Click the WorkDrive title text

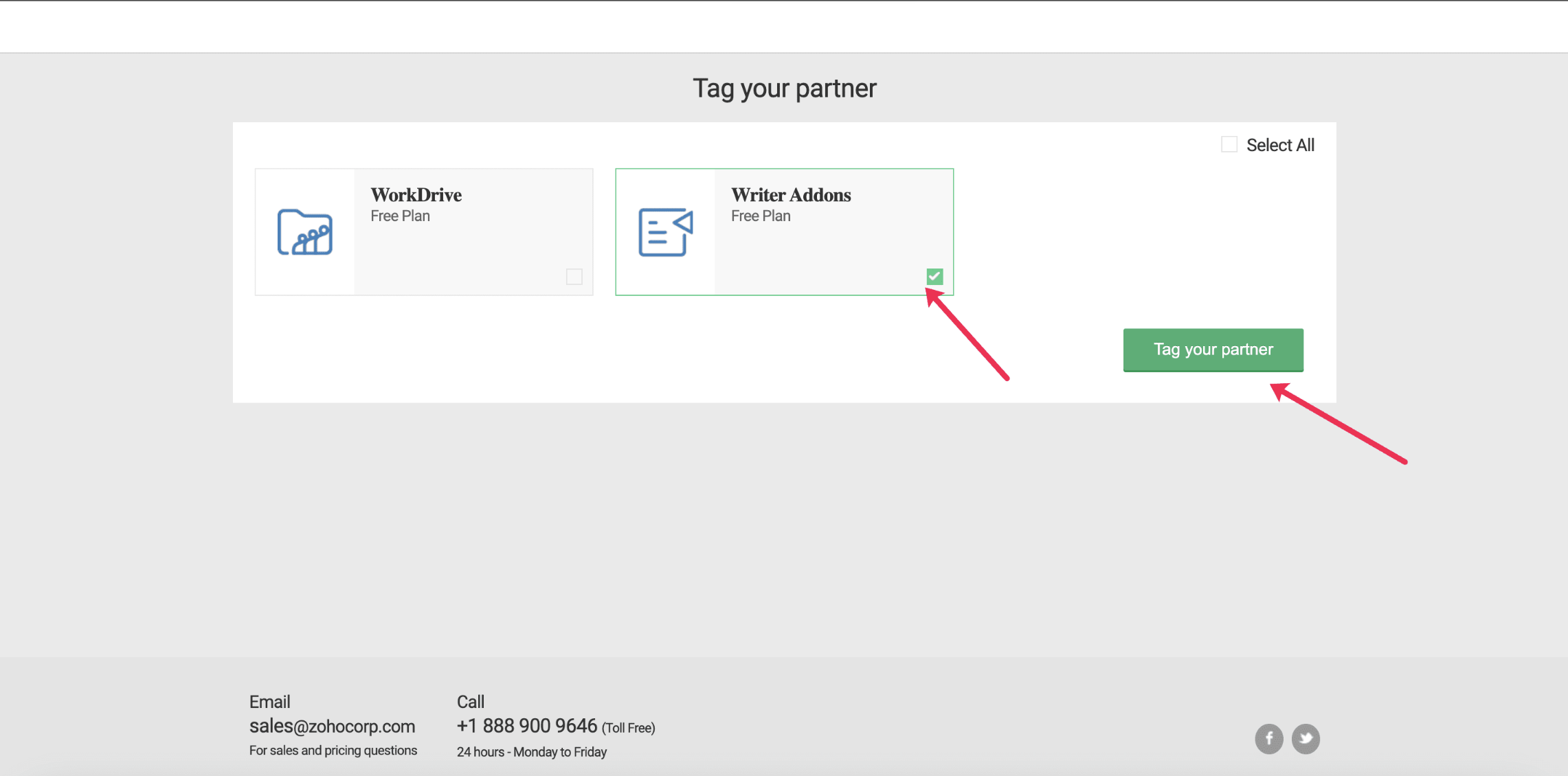tap(416, 195)
